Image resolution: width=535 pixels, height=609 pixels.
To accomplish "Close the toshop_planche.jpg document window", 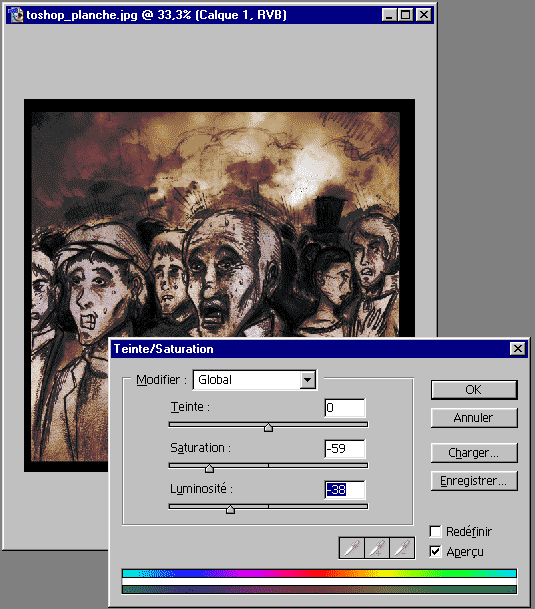I will pyautogui.click(x=423, y=15).
